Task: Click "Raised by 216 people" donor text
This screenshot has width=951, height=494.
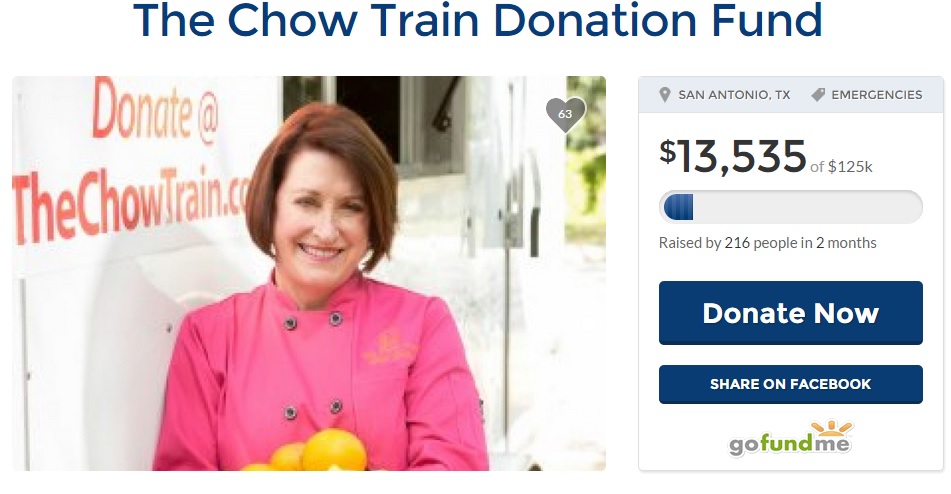Action: (728, 243)
